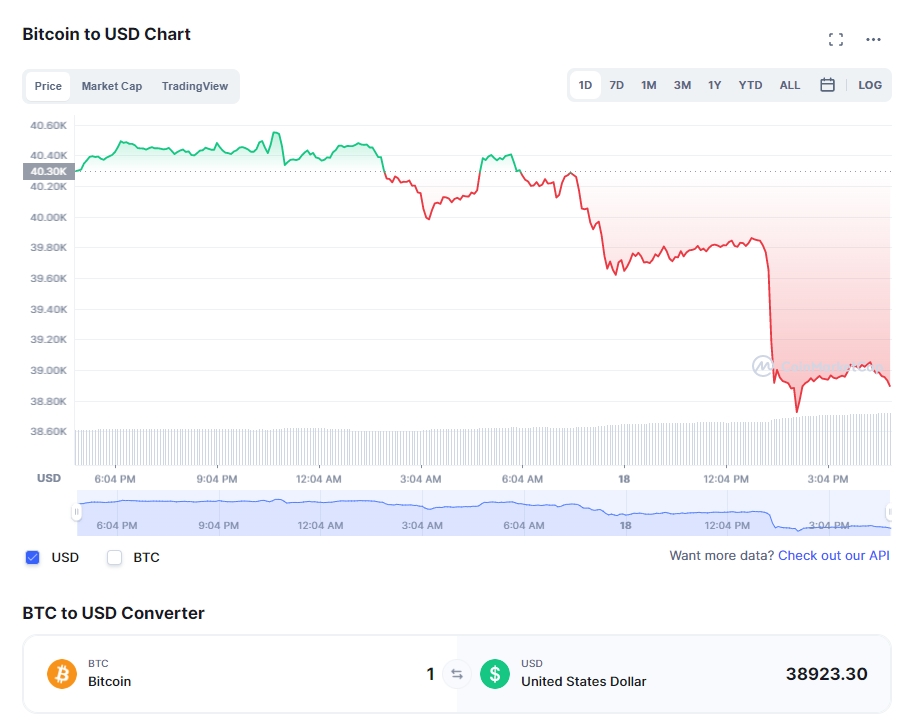Open the three-dot more options menu
The image size is (911, 727).
873,40
